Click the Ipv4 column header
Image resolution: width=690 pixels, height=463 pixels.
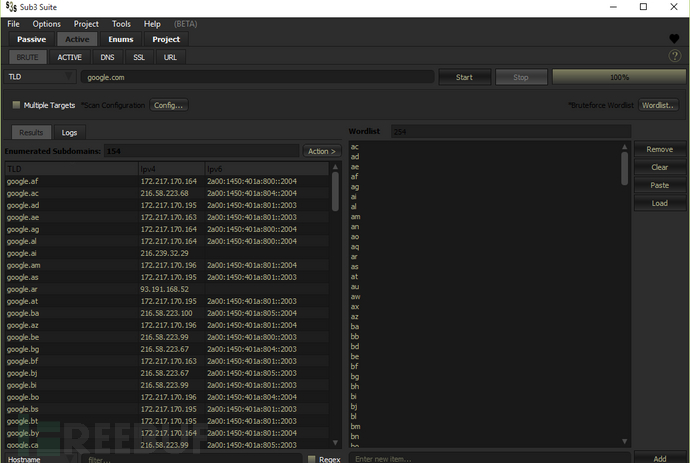(172, 169)
